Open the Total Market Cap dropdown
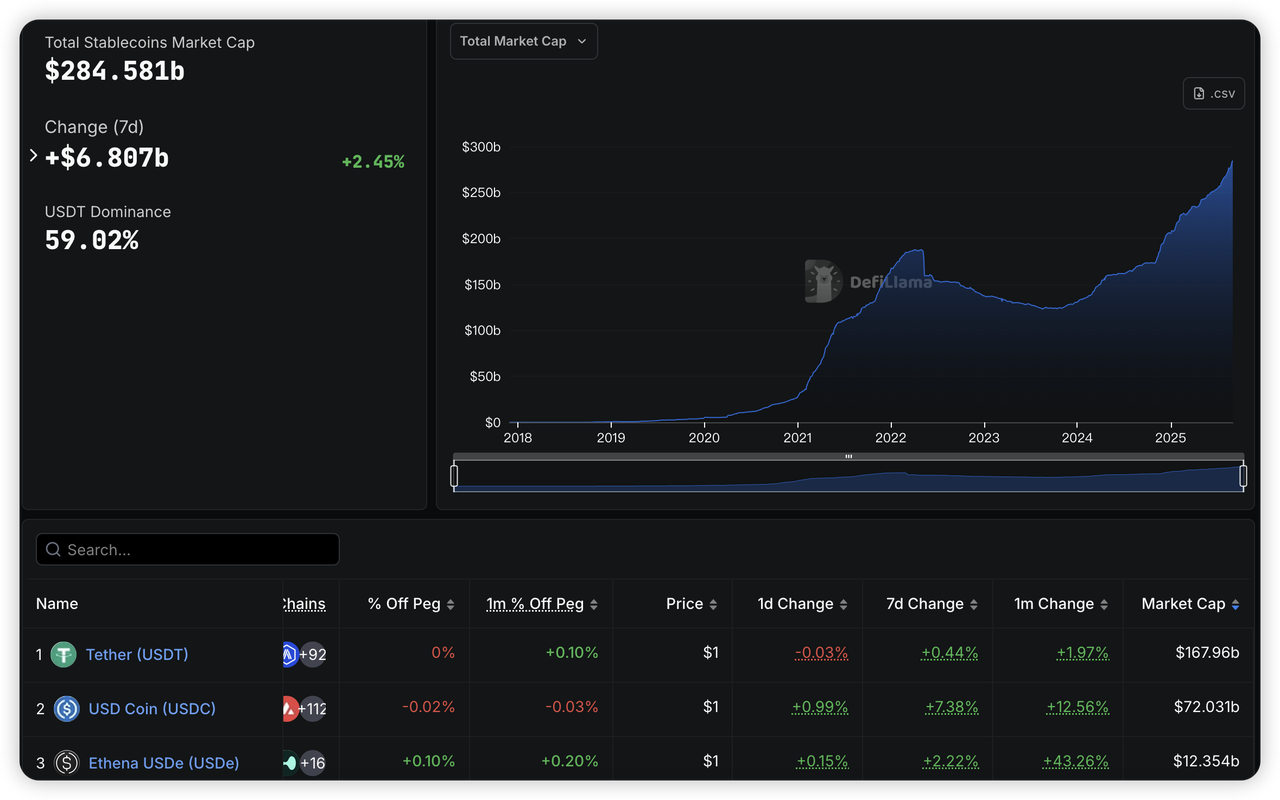This screenshot has height=800, width=1280. pyautogui.click(x=523, y=41)
